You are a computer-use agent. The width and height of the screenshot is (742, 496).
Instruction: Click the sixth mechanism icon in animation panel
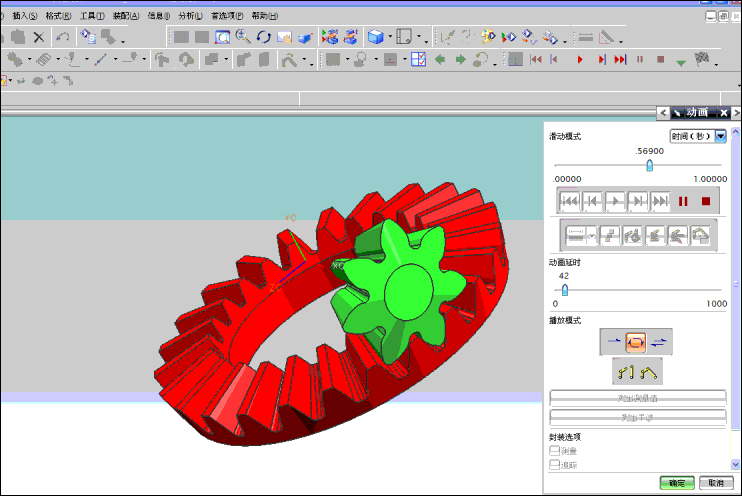(700, 235)
